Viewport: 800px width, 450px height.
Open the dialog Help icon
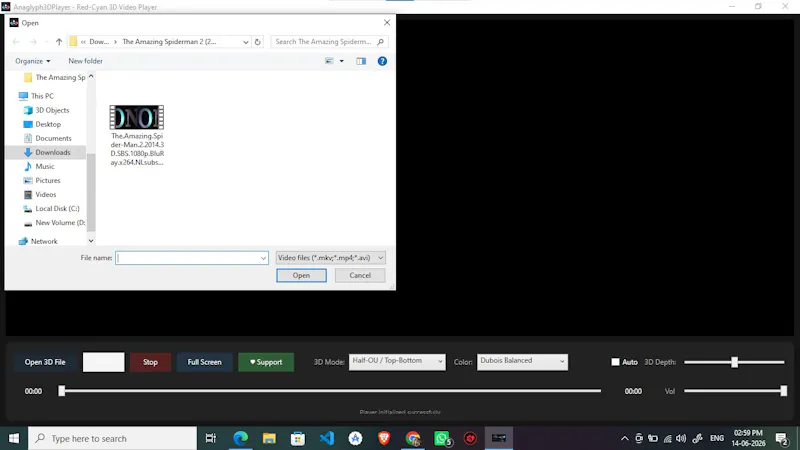382,61
